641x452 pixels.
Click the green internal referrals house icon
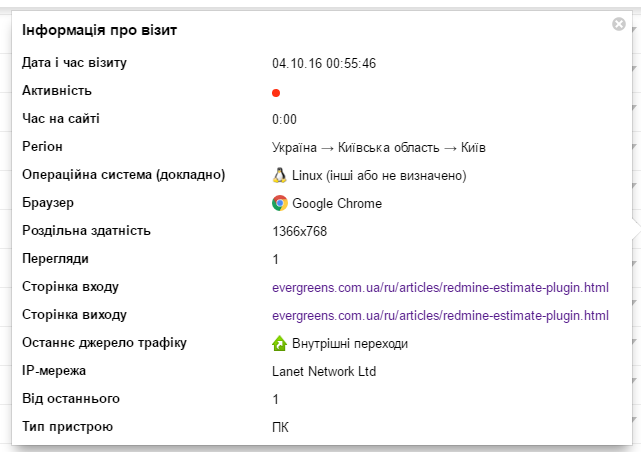click(280, 343)
